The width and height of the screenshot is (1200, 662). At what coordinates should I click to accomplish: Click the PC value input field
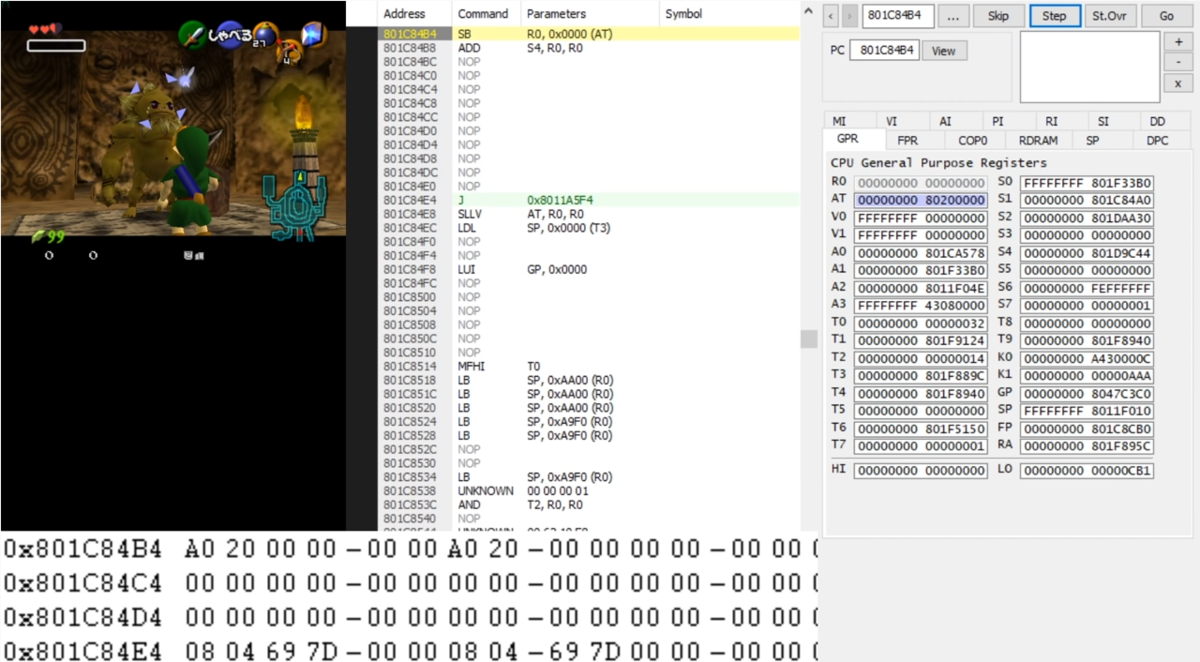click(884, 50)
